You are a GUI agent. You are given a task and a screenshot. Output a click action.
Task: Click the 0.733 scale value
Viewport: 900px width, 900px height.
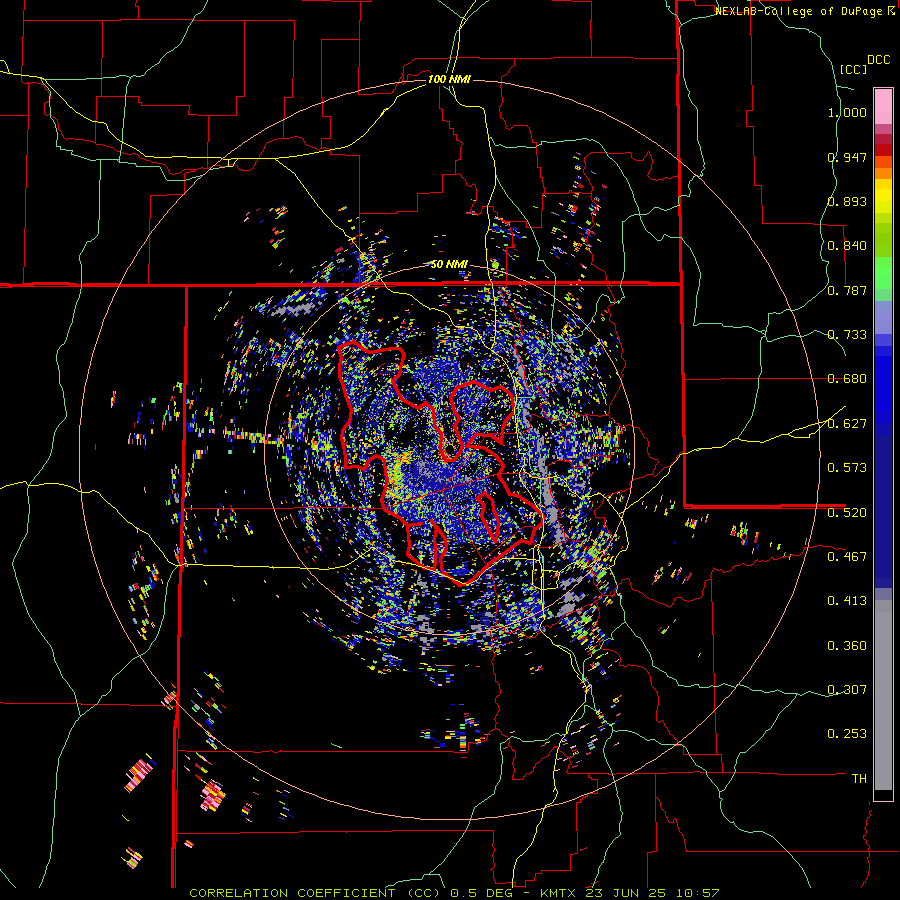pos(847,335)
